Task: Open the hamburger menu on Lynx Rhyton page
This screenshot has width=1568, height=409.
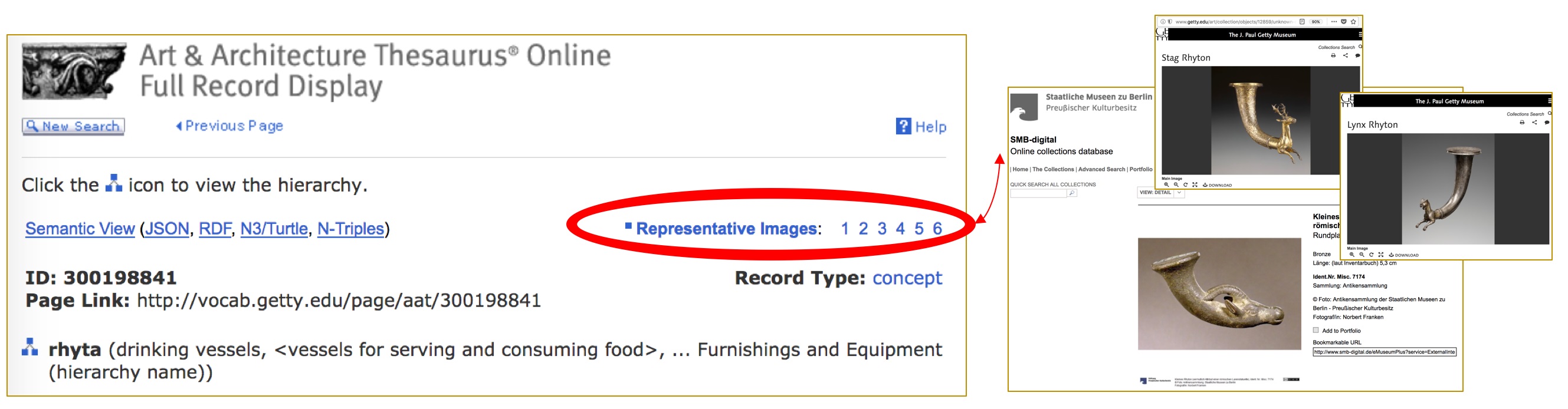Action: 1551,101
